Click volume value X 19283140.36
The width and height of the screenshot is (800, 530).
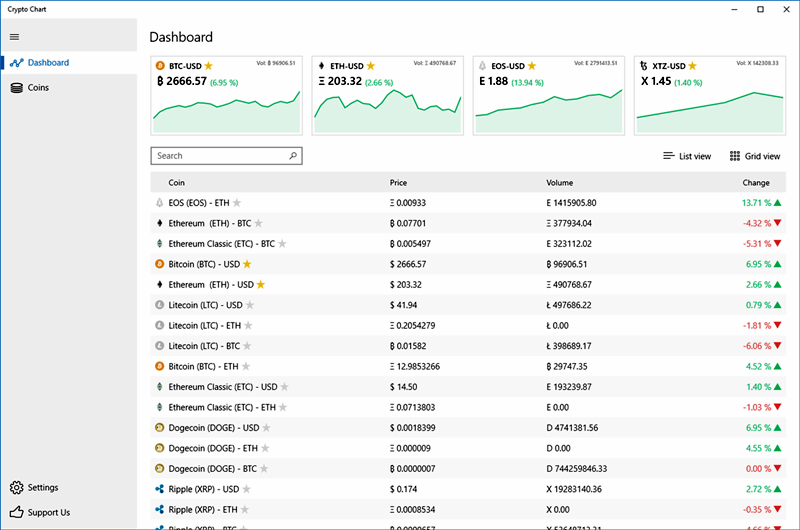(574, 489)
